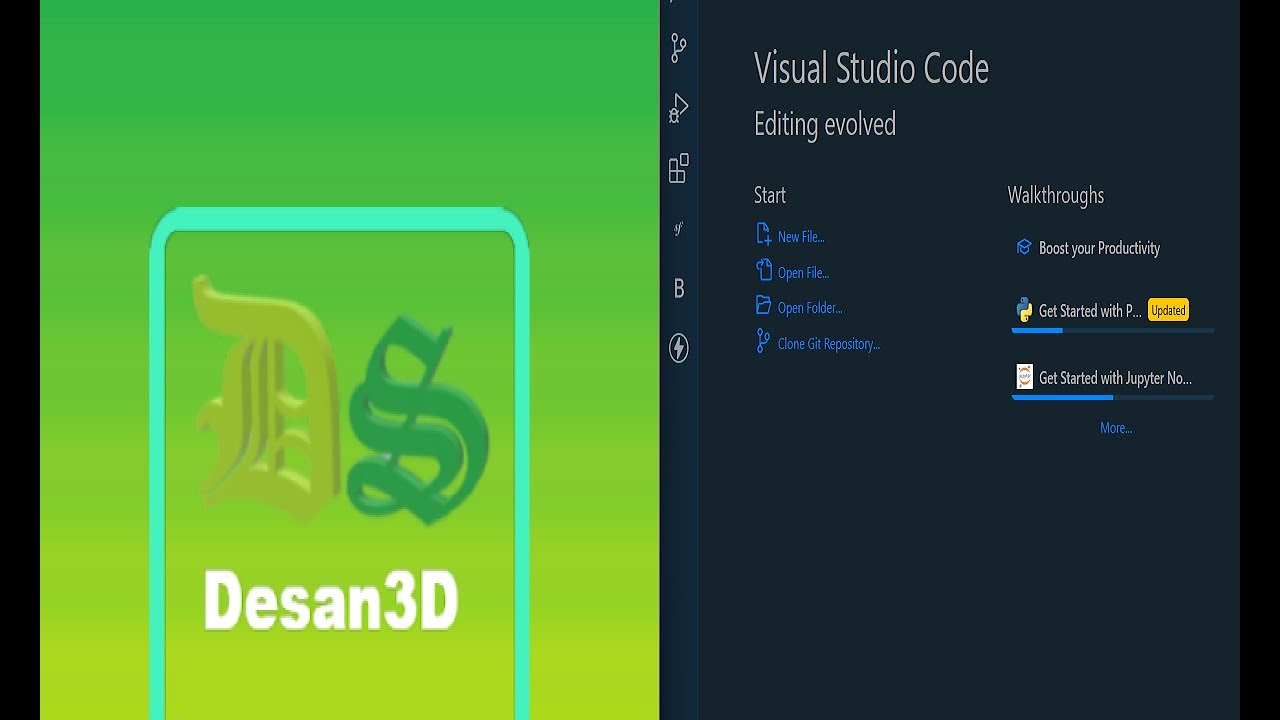Image resolution: width=1280 pixels, height=720 pixels.
Task: Click the Jupyter logo icon in Walkthroughs
Action: (1024, 377)
